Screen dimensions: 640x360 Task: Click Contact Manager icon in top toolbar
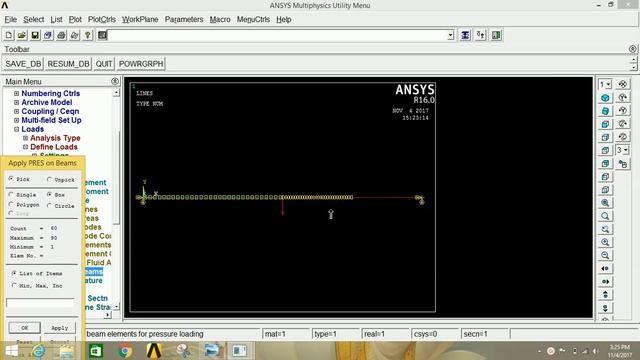click(x=496, y=36)
